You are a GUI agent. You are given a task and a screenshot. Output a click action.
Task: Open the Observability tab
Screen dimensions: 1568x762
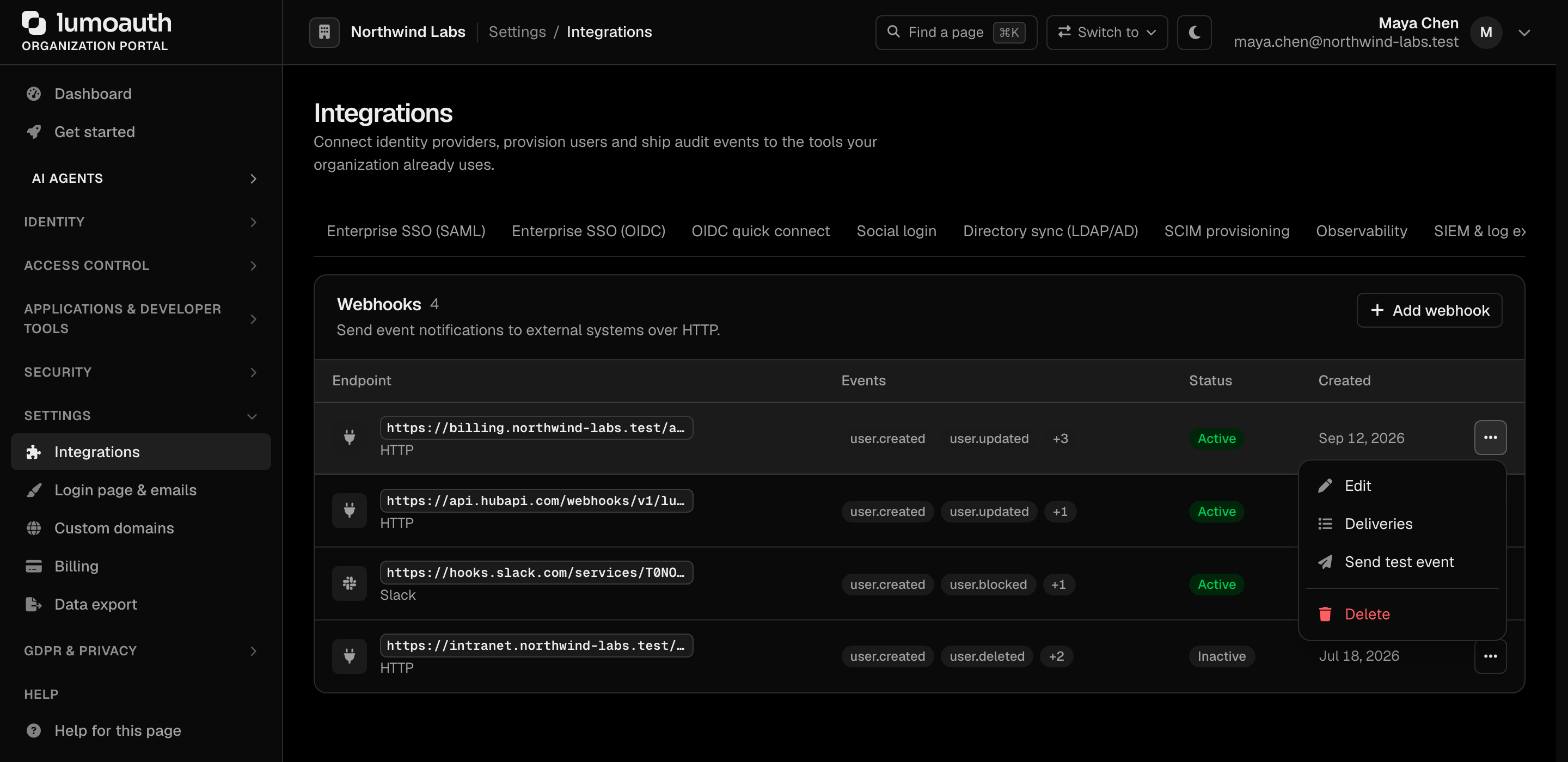click(x=1361, y=231)
